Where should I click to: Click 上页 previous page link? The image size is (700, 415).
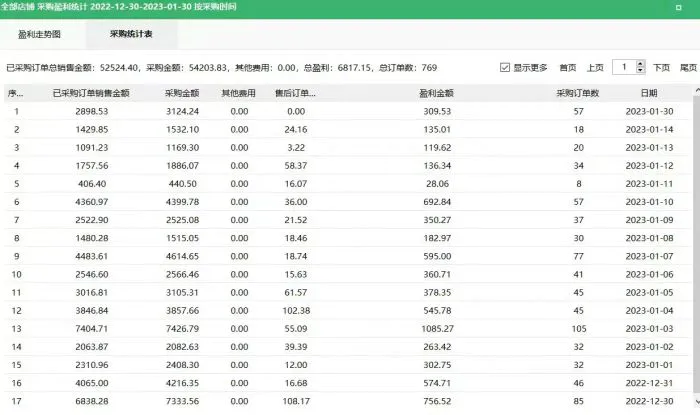(594, 68)
